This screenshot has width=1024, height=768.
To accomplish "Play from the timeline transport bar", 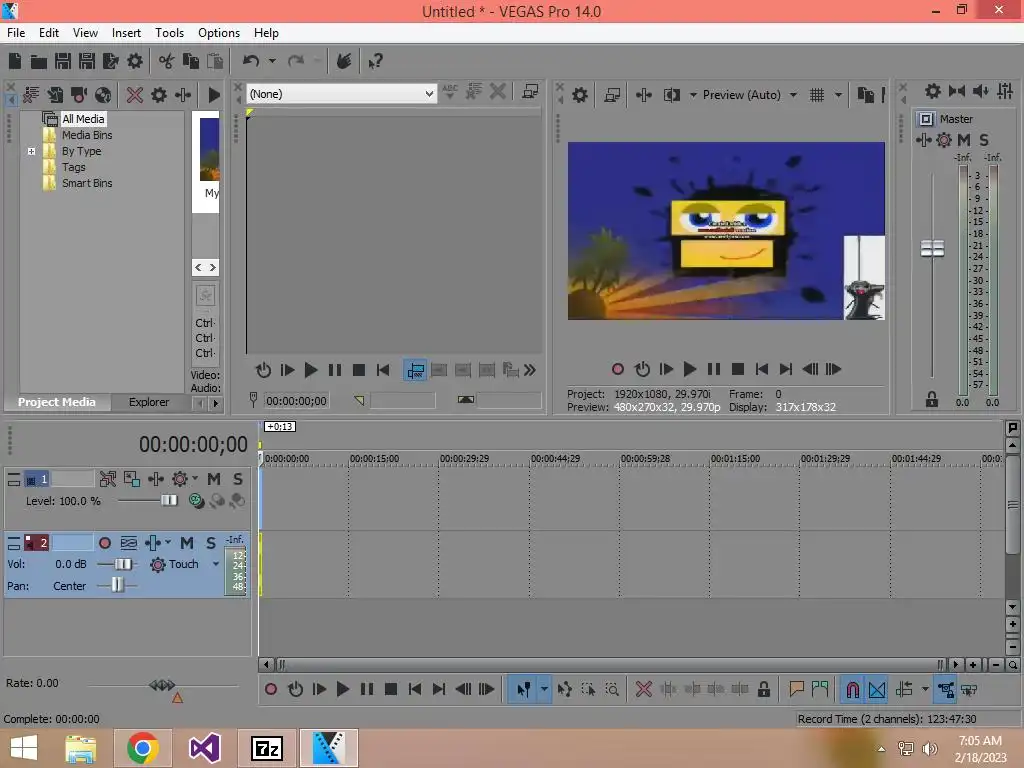I will click(x=342, y=689).
